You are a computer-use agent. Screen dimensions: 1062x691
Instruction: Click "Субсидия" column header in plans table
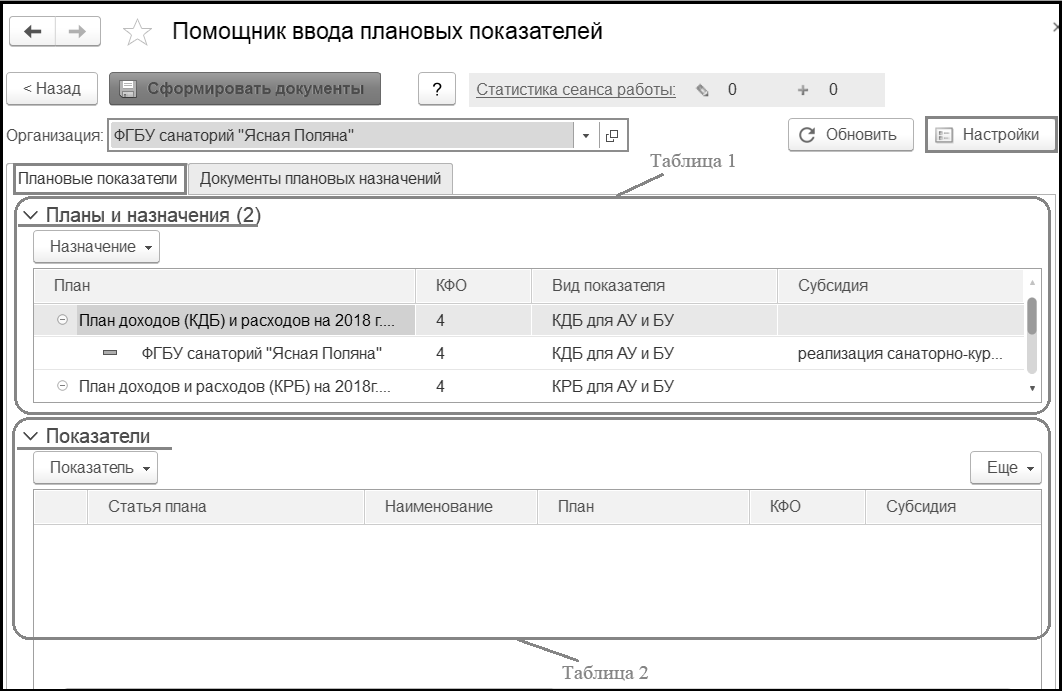(901, 285)
